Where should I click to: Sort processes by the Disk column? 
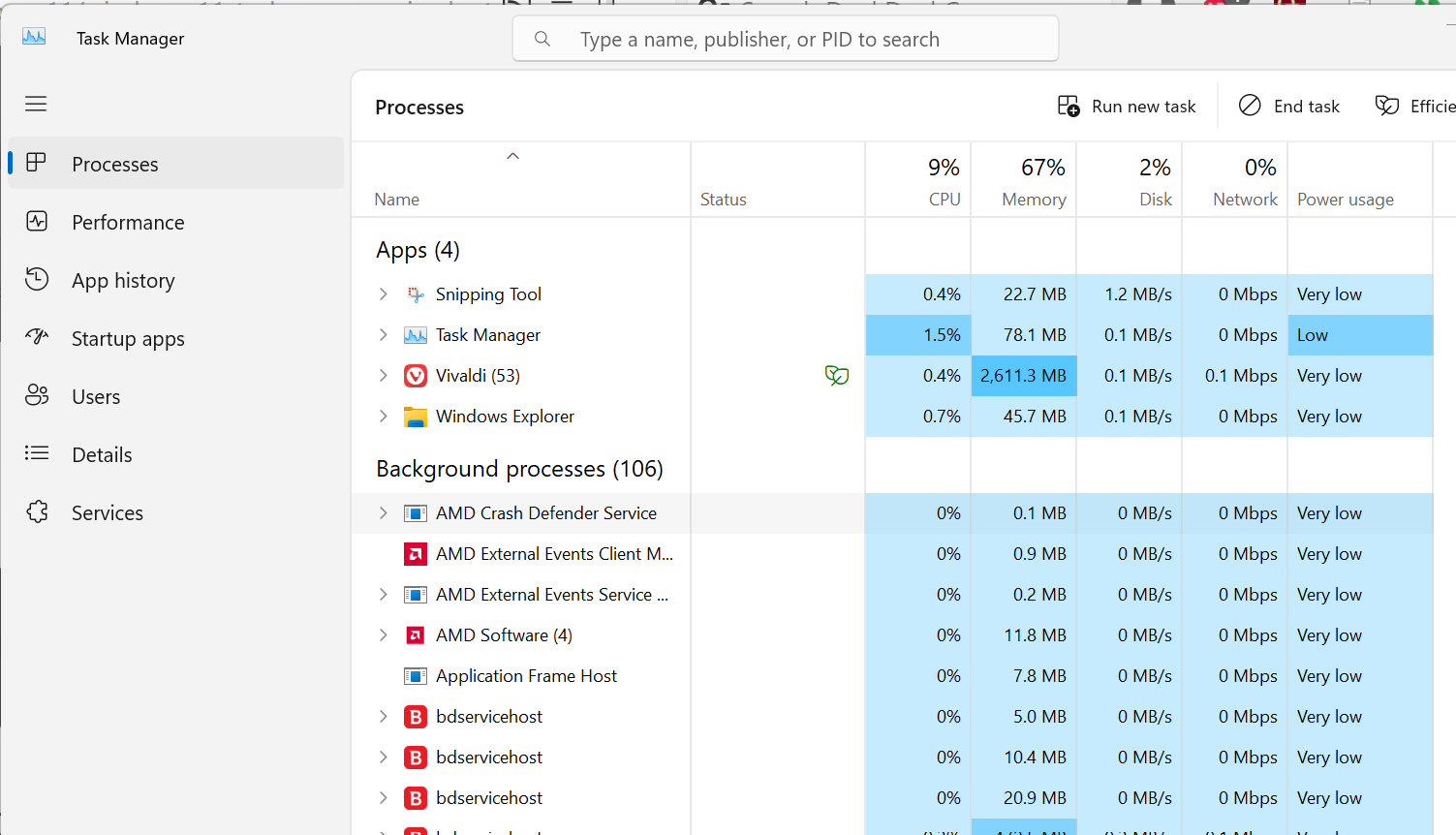[x=1130, y=180]
